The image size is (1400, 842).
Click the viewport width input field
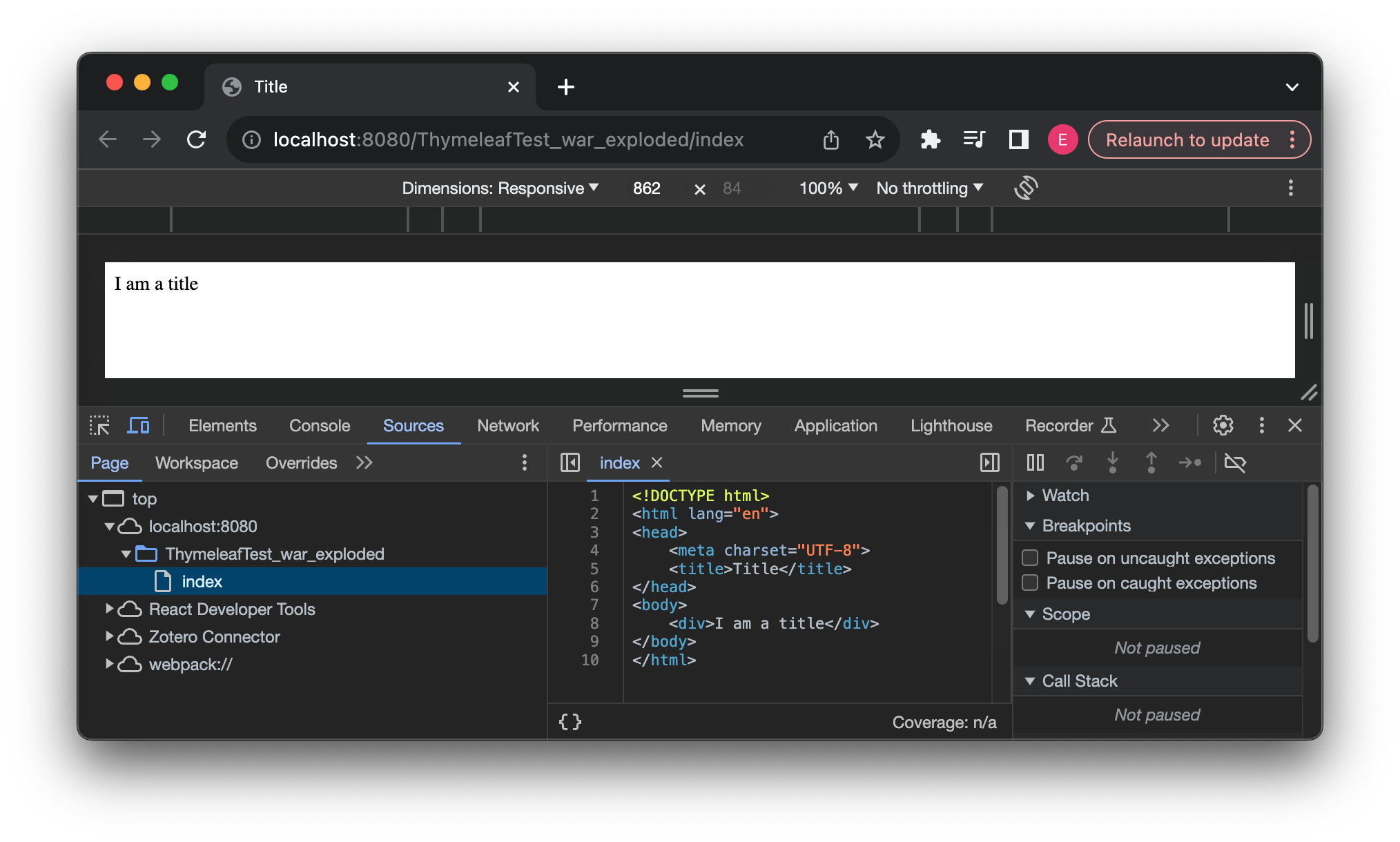click(x=646, y=188)
